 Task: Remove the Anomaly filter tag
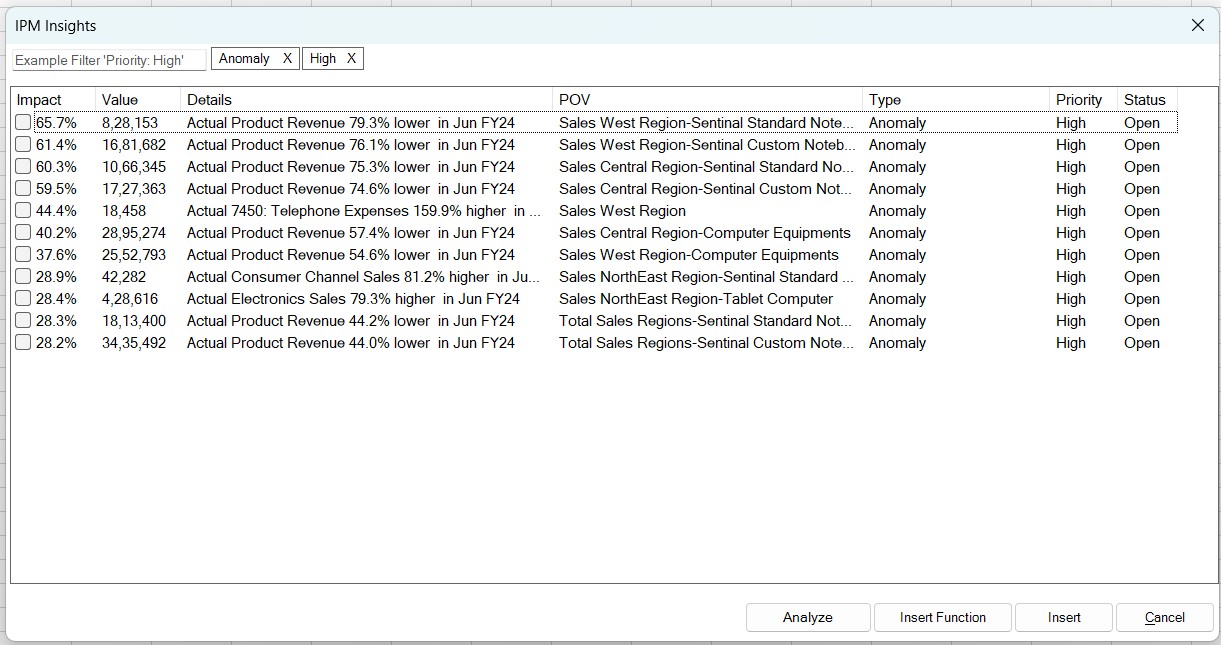tap(287, 59)
